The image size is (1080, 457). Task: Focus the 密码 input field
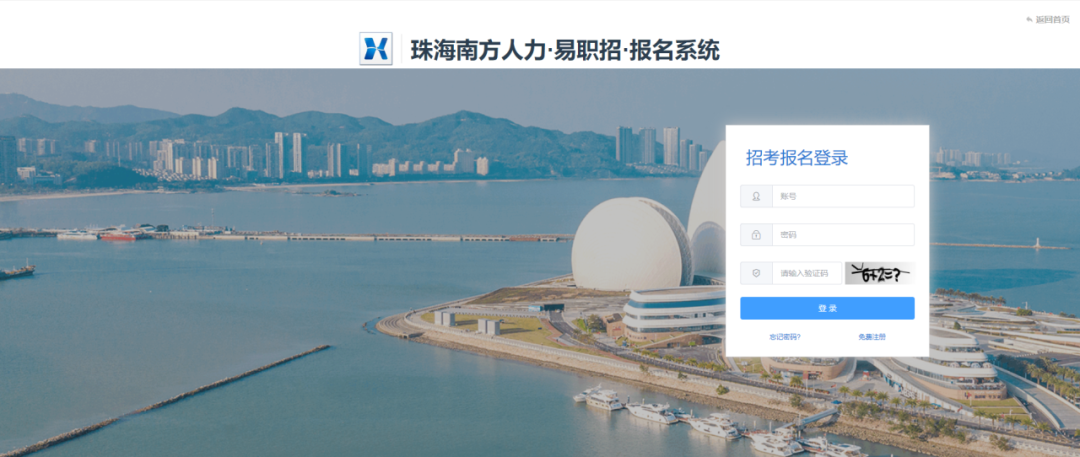point(843,235)
